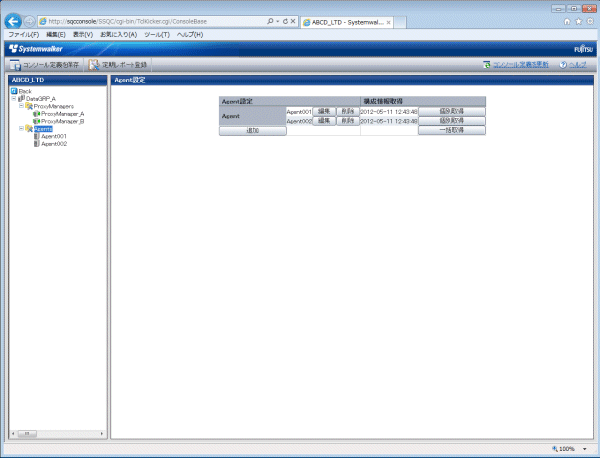
Task: Collapse the ProxyManagers tree node
Action: (21, 106)
